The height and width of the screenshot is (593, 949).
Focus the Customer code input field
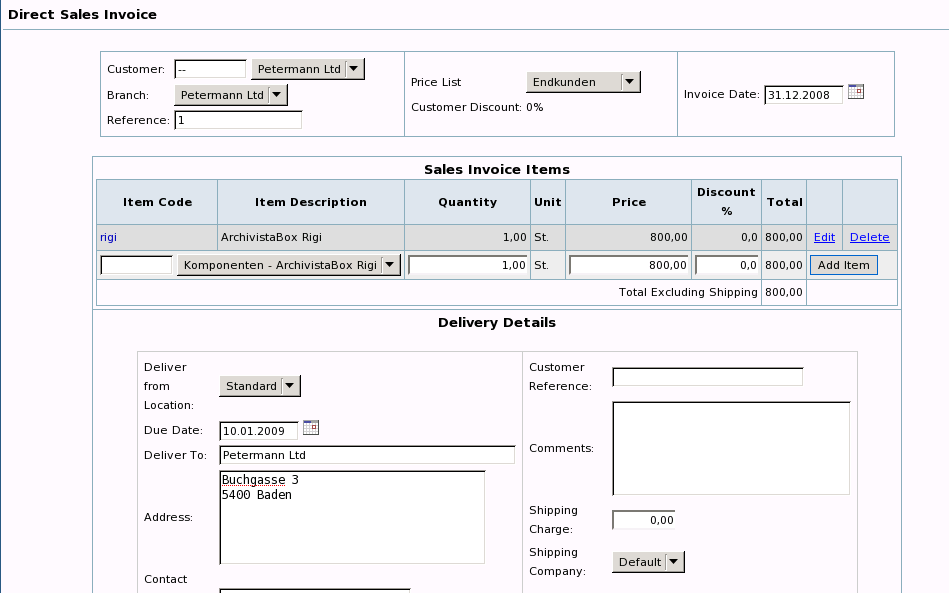[211, 69]
